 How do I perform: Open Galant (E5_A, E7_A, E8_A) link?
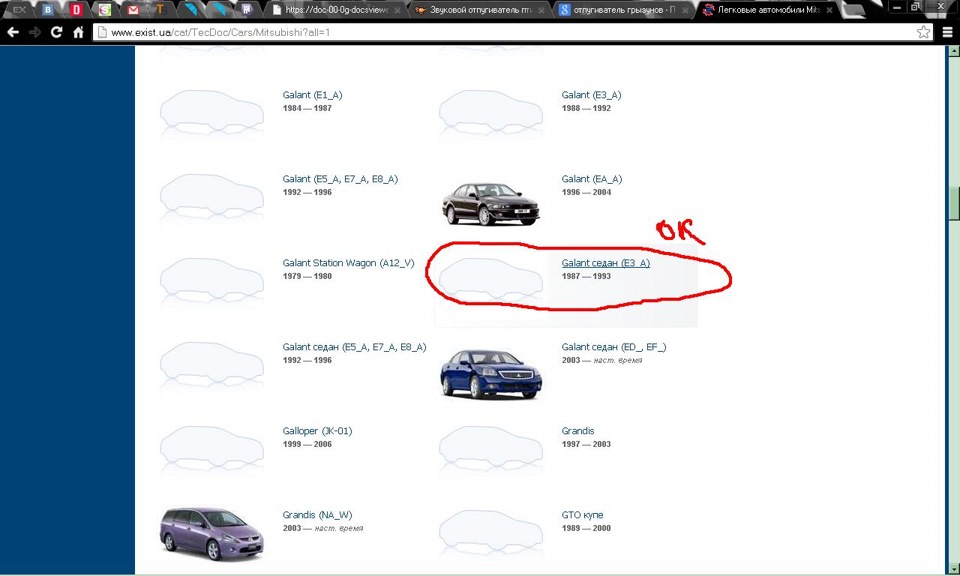pyautogui.click(x=340, y=179)
